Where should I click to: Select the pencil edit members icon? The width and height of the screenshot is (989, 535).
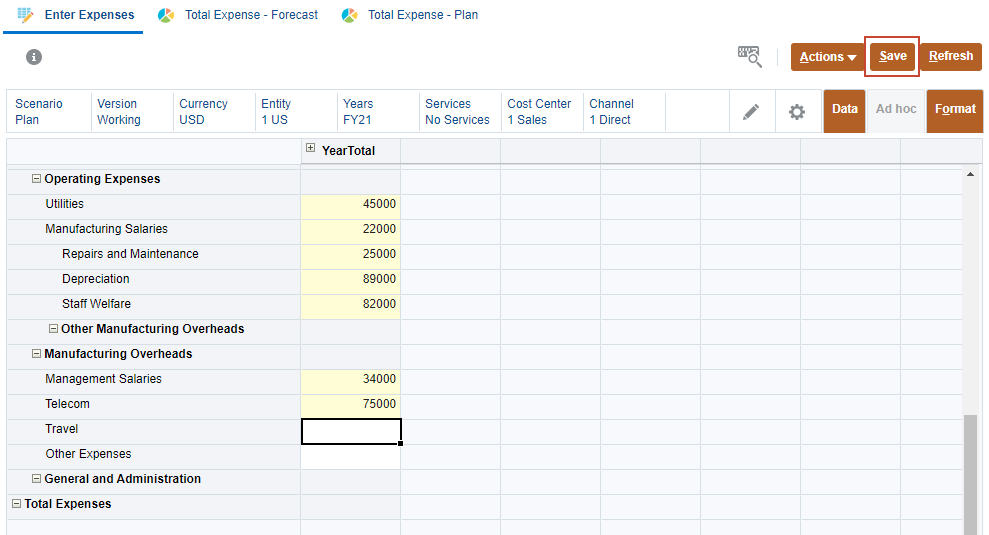pos(751,112)
